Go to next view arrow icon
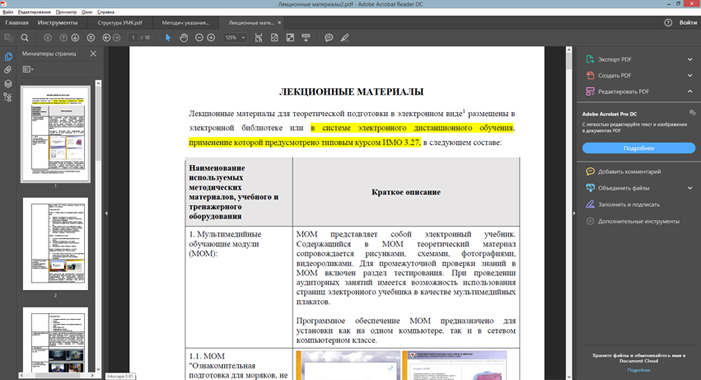The width and height of the screenshot is (701, 380). [117, 38]
